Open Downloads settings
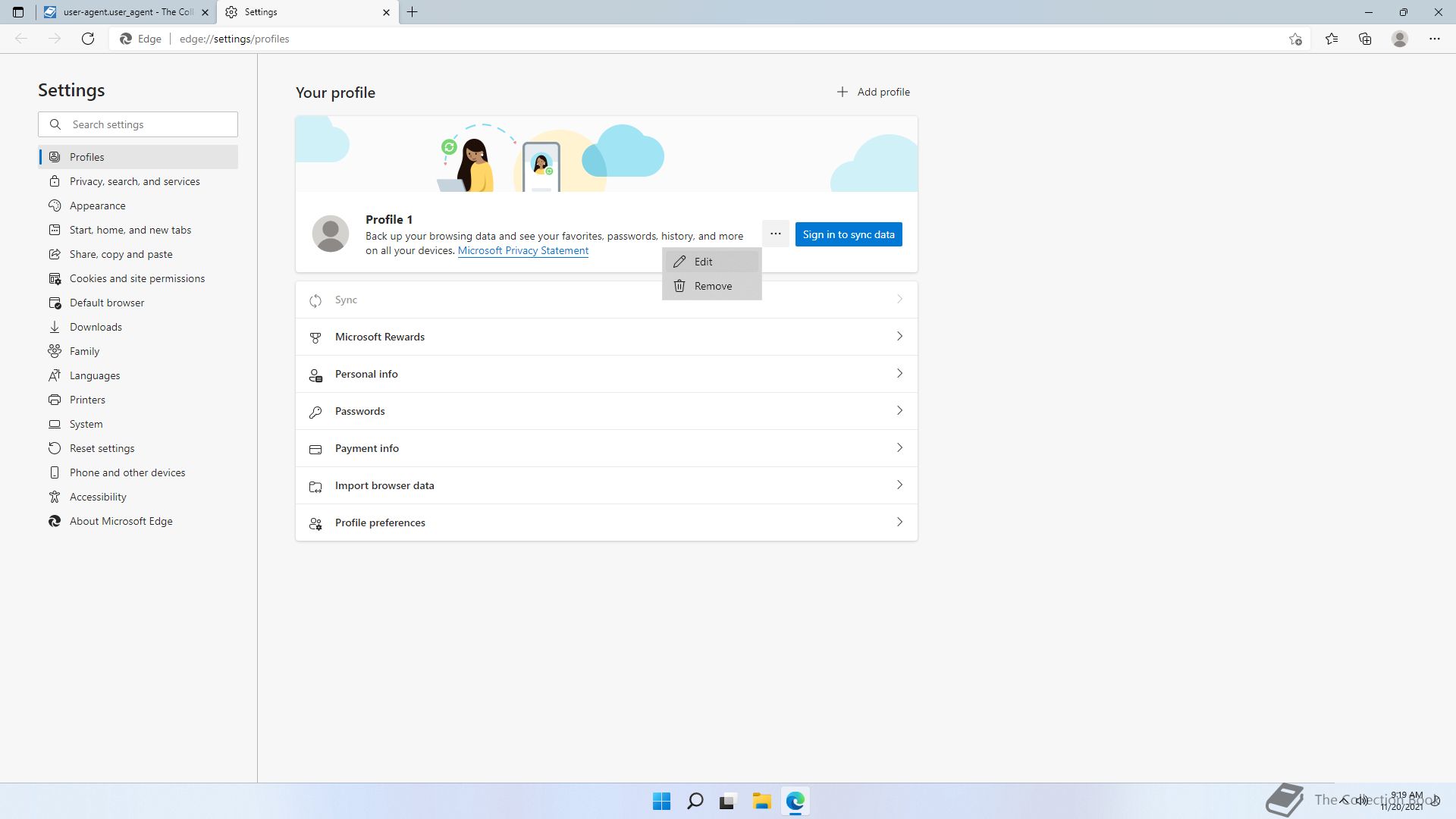This screenshot has height=819, width=1456. [138, 327]
